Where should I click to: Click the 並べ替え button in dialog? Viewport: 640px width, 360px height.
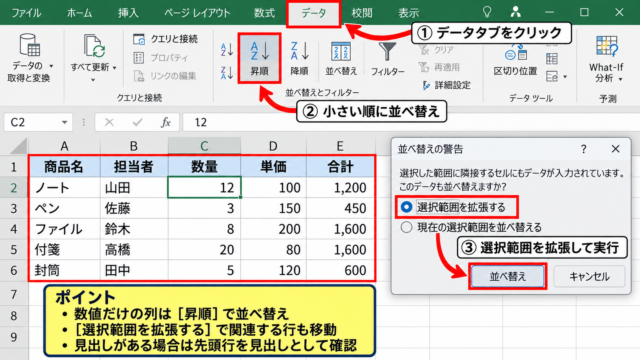(x=507, y=276)
